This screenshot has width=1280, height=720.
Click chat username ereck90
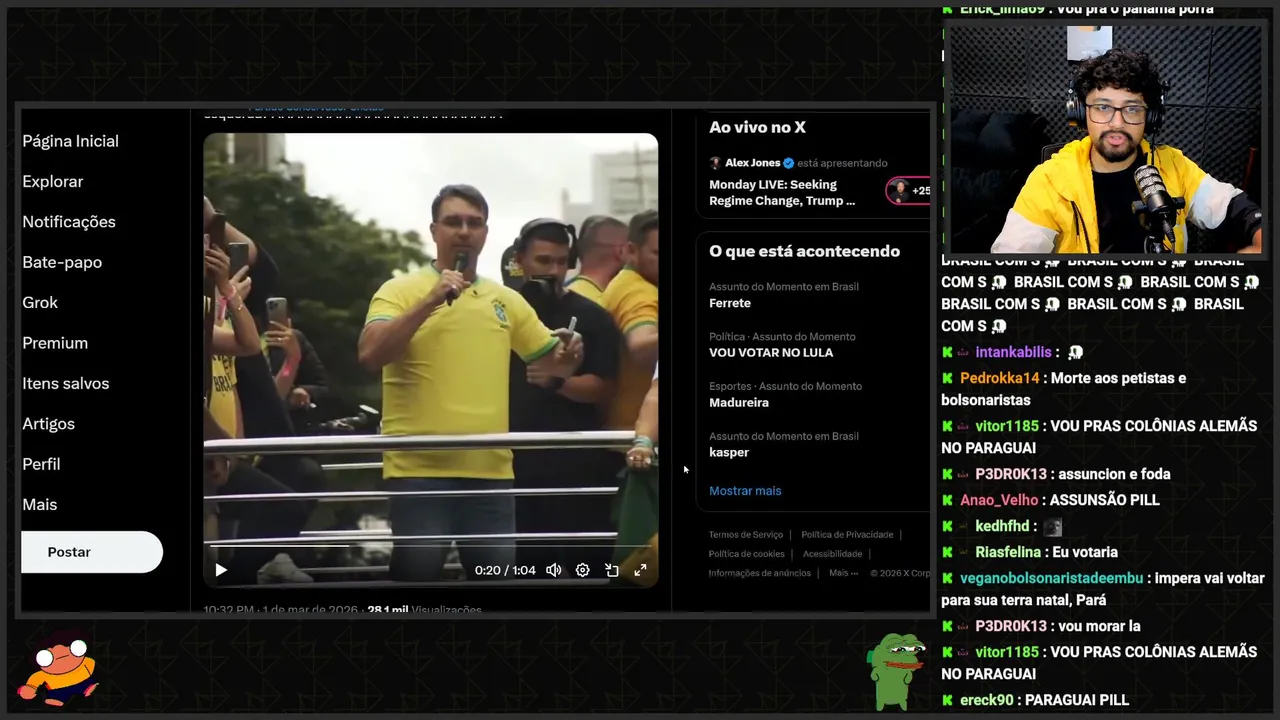point(987,700)
